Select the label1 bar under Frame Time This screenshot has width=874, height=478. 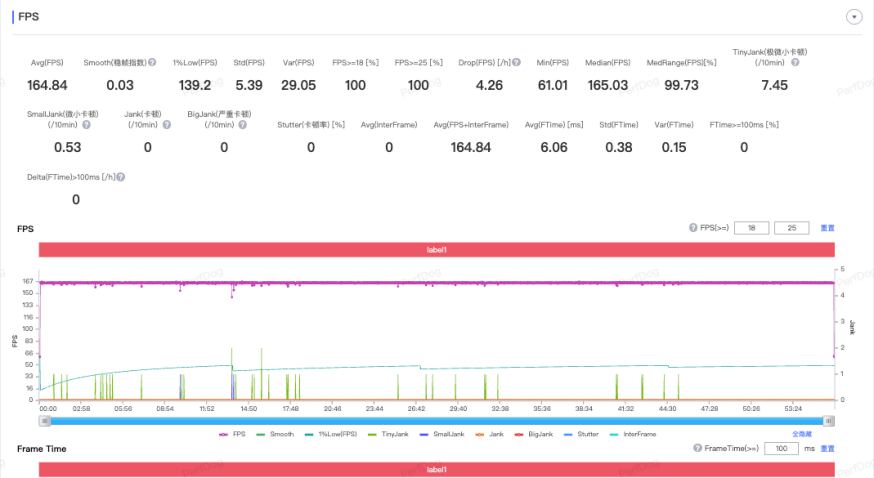436,470
